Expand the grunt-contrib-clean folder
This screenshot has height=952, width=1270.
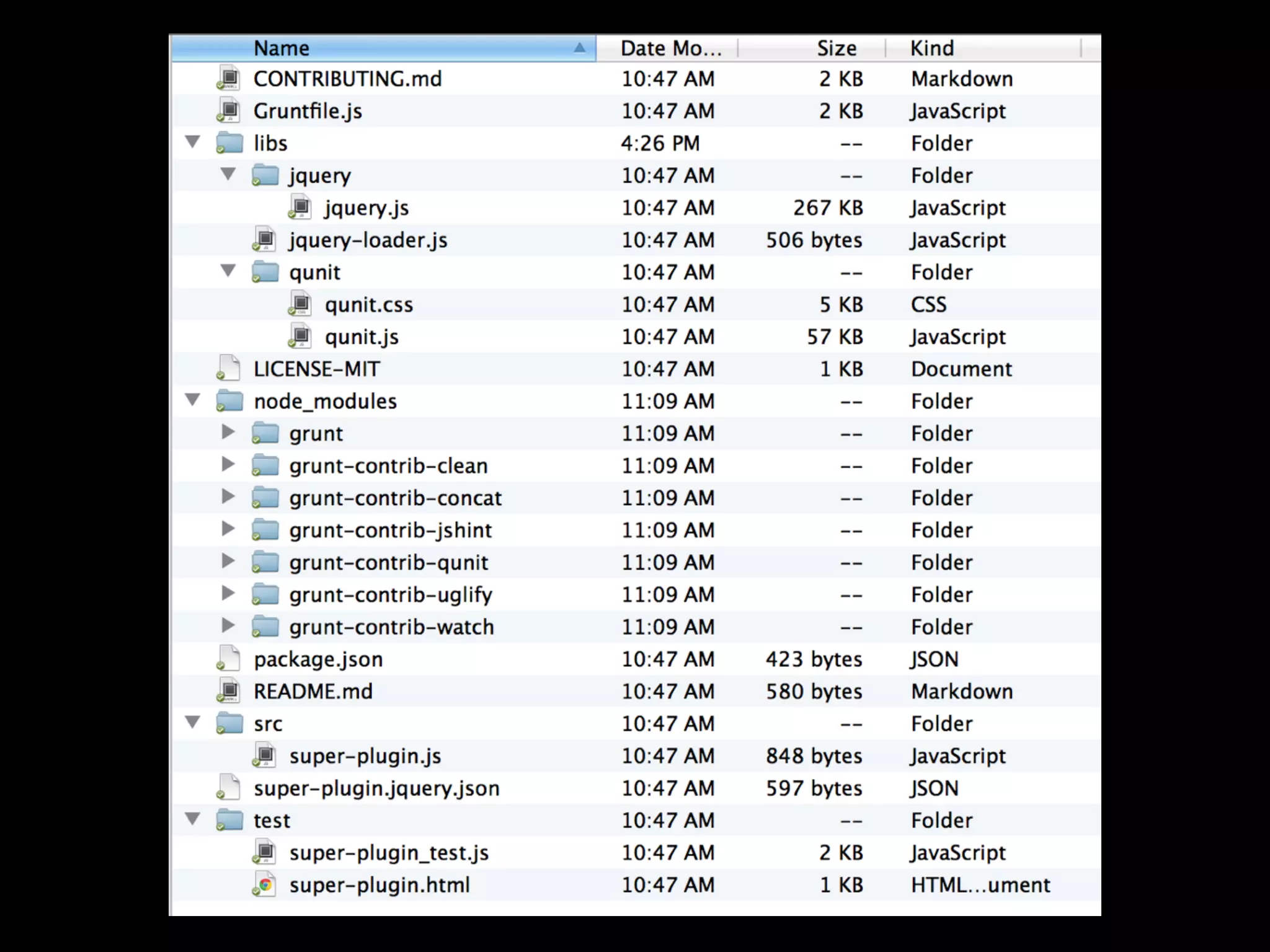[x=228, y=464]
